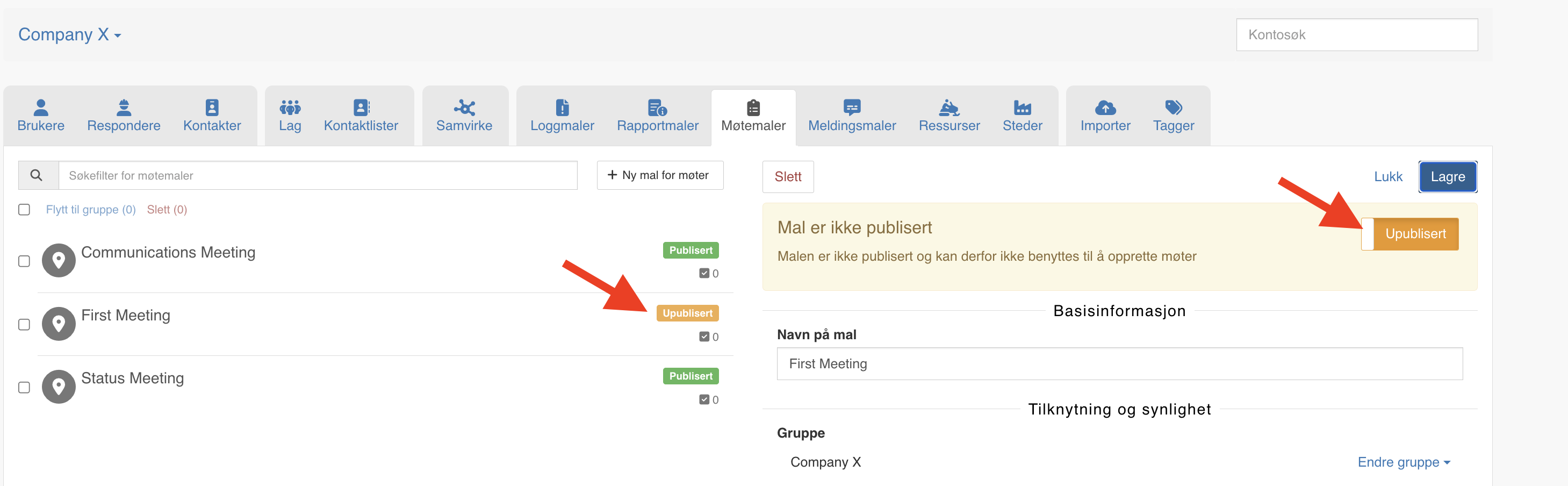Open the Tagger tags icon
This screenshot has height=486, width=1568.
coord(1174,107)
